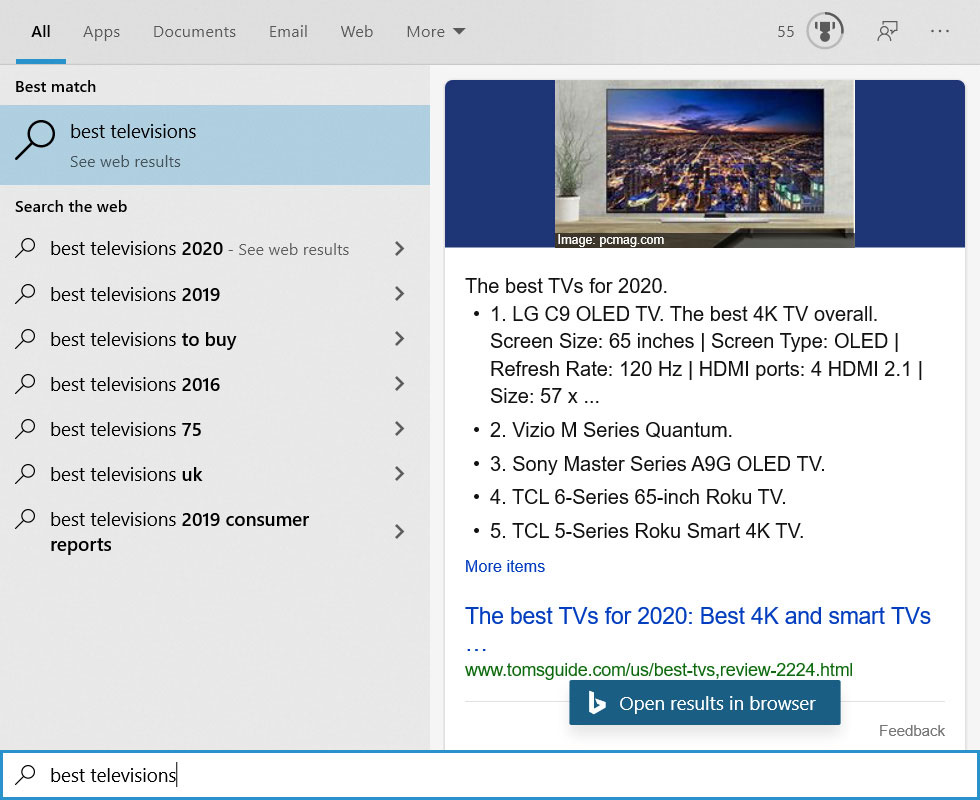Expand chevron next to 'best televisions 2019'
Viewport: 980px width, 800px height.
click(x=399, y=294)
